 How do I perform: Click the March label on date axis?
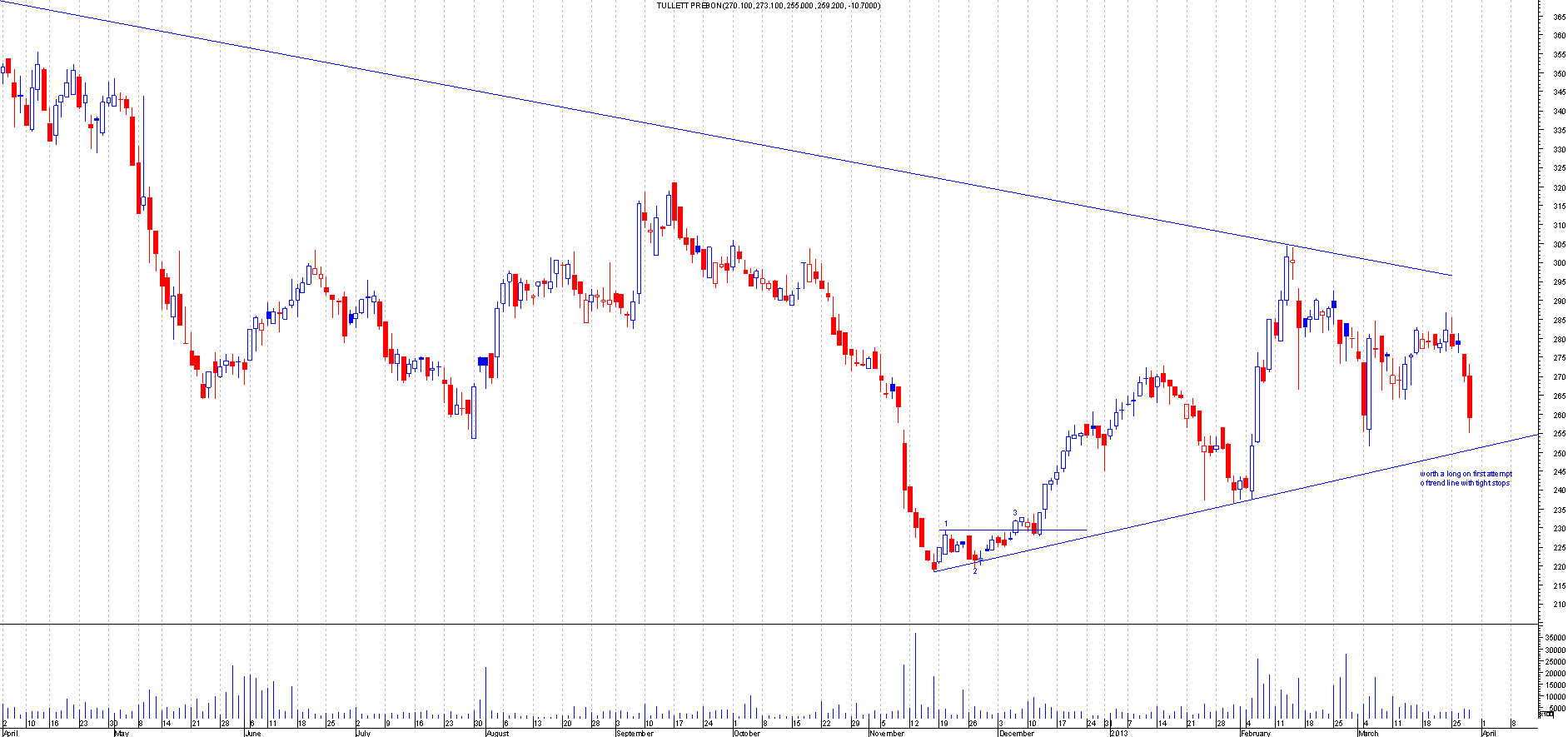point(1368,733)
